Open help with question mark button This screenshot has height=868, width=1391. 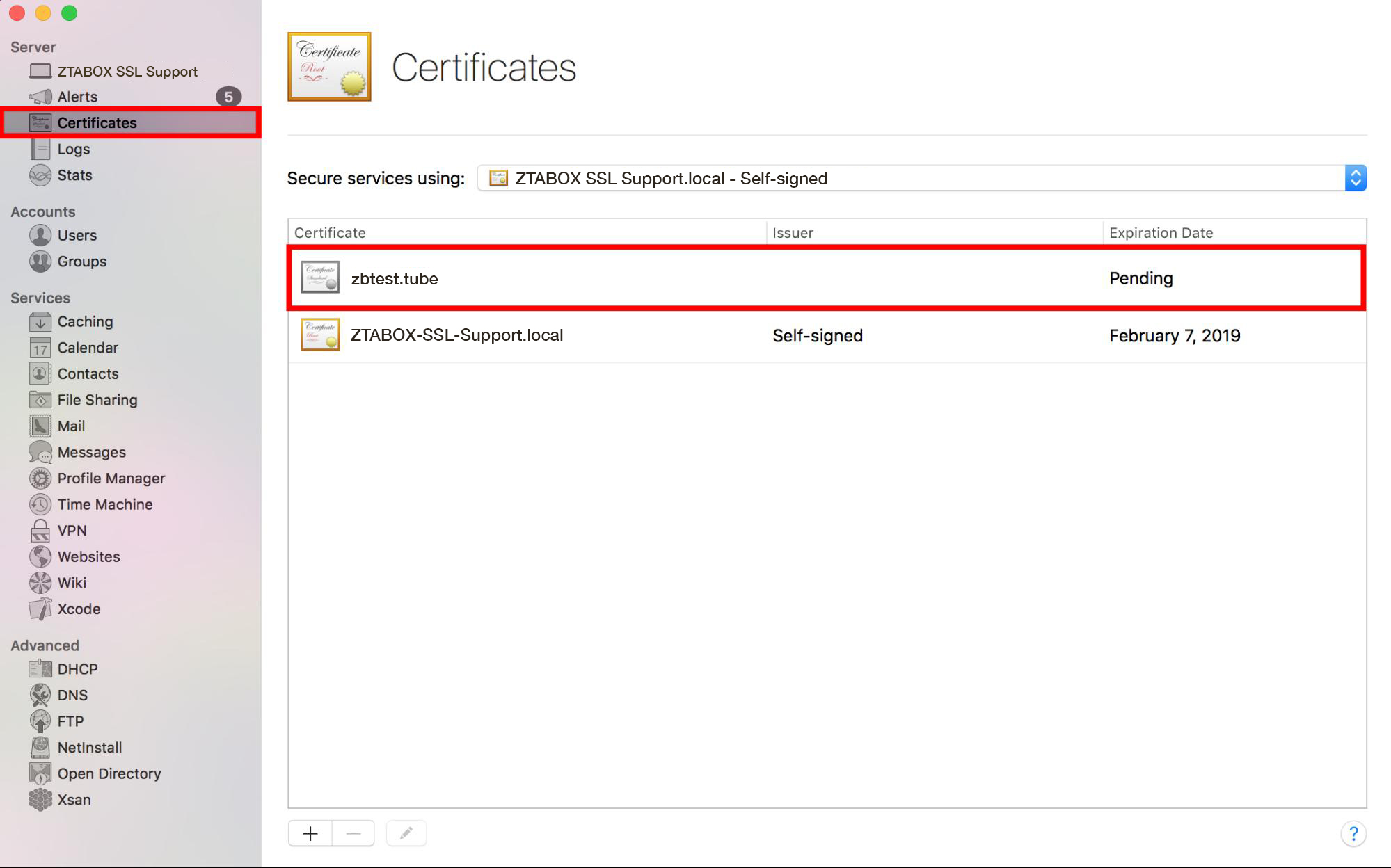pyautogui.click(x=1353, y=833)
